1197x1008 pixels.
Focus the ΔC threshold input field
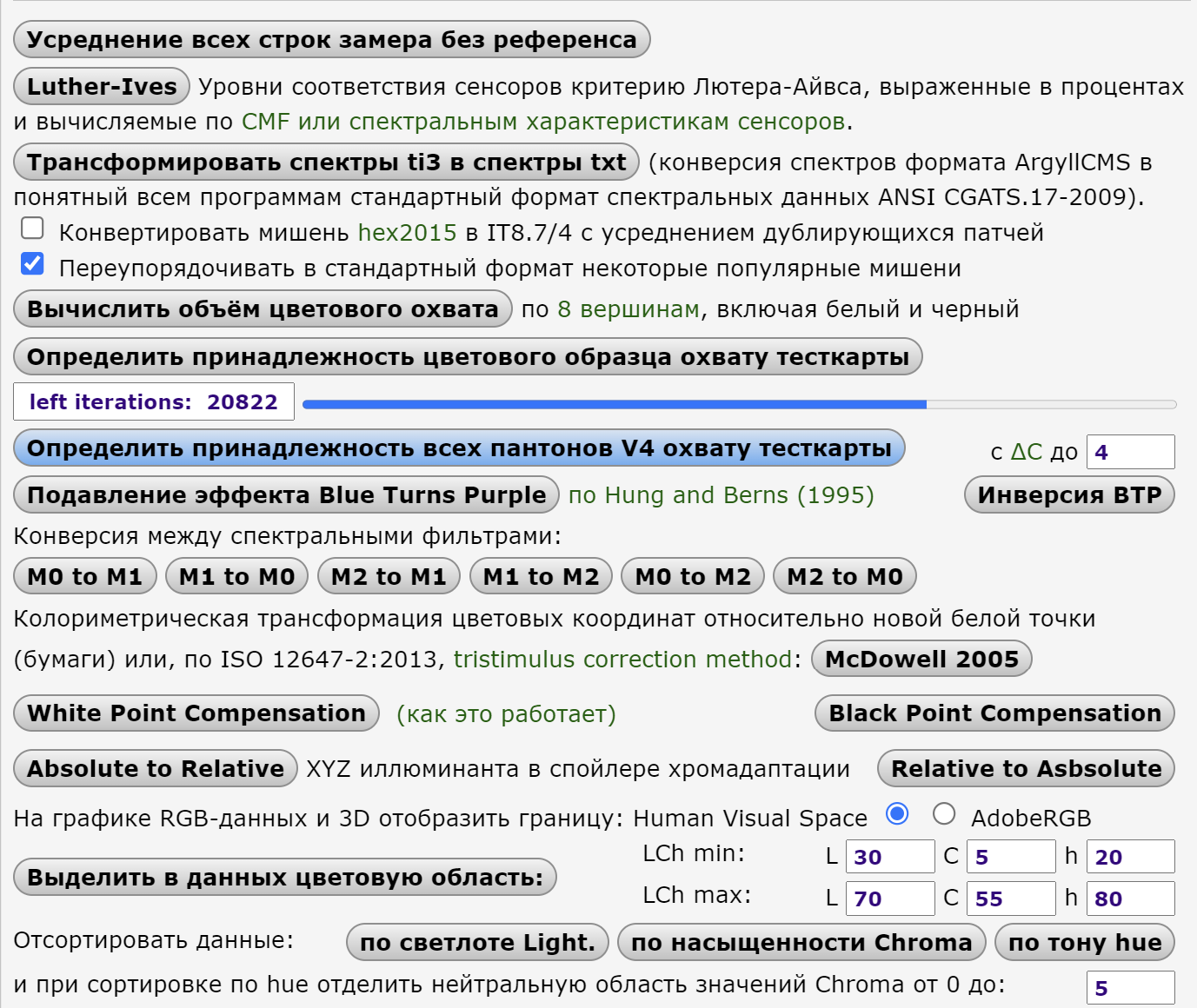click(1130, 453)
